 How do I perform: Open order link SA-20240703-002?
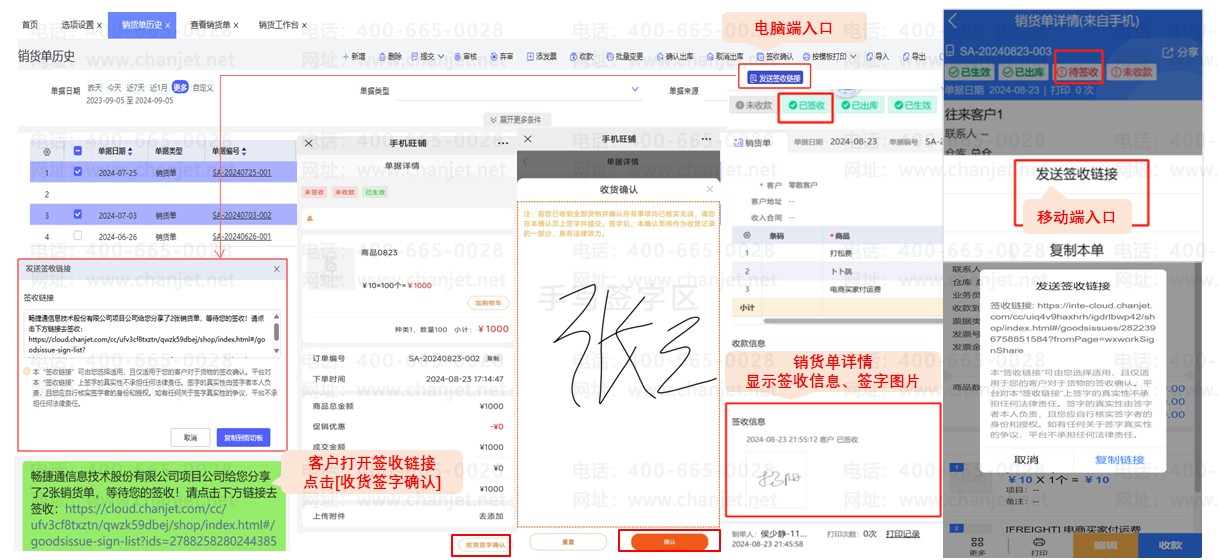click(242, 215)
